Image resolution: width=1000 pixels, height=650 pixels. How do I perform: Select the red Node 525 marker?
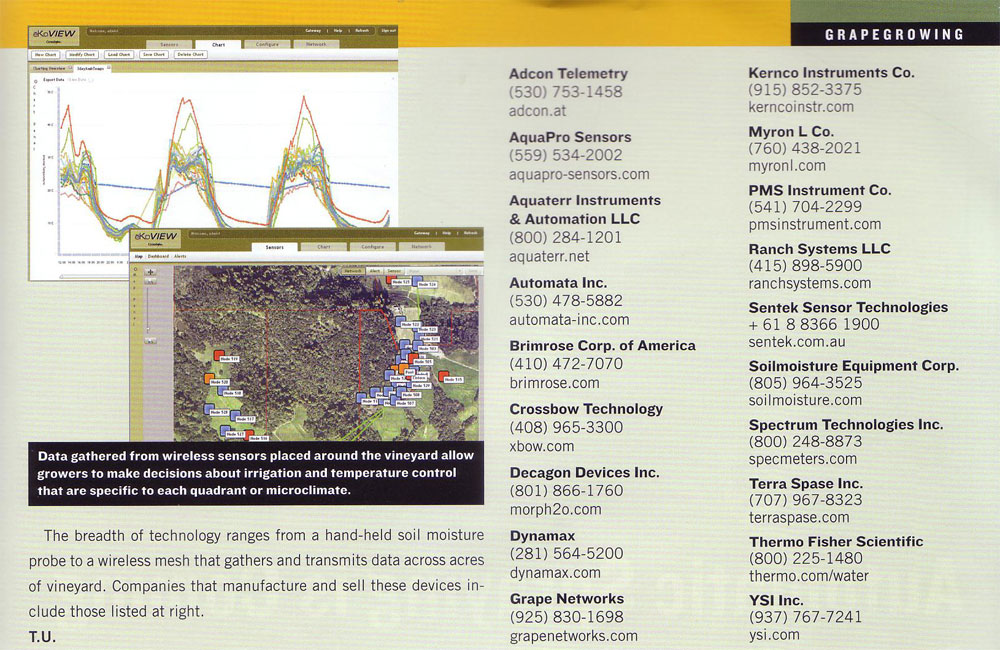pos(390,279)
